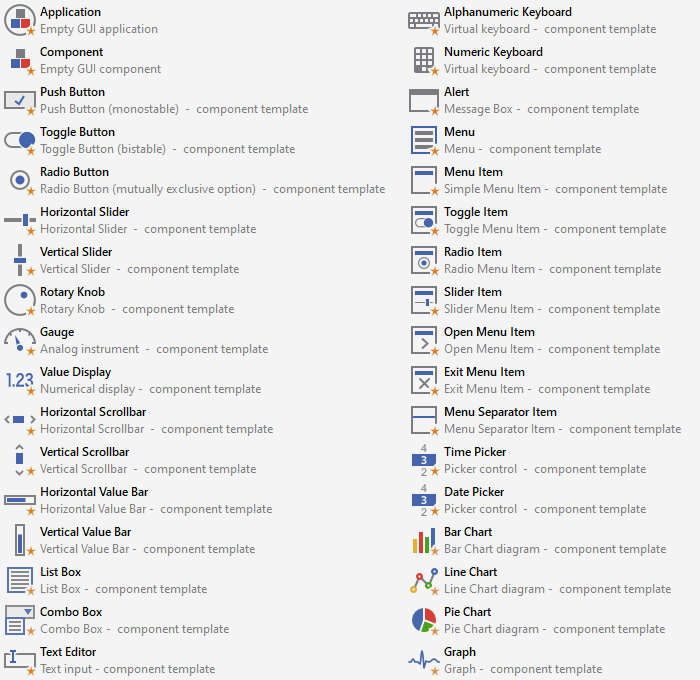Select the Toggle Button template
This screenshot has height=680, width=700.
pyautogui.click(x=77, y=132)
